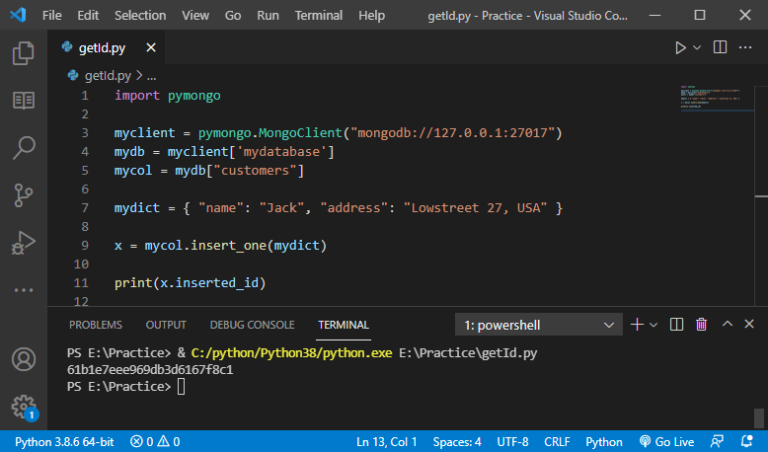Click the Spaces: 4 indentation setting
This screenshot has width=768, height=452.
[x=457, y=442]
